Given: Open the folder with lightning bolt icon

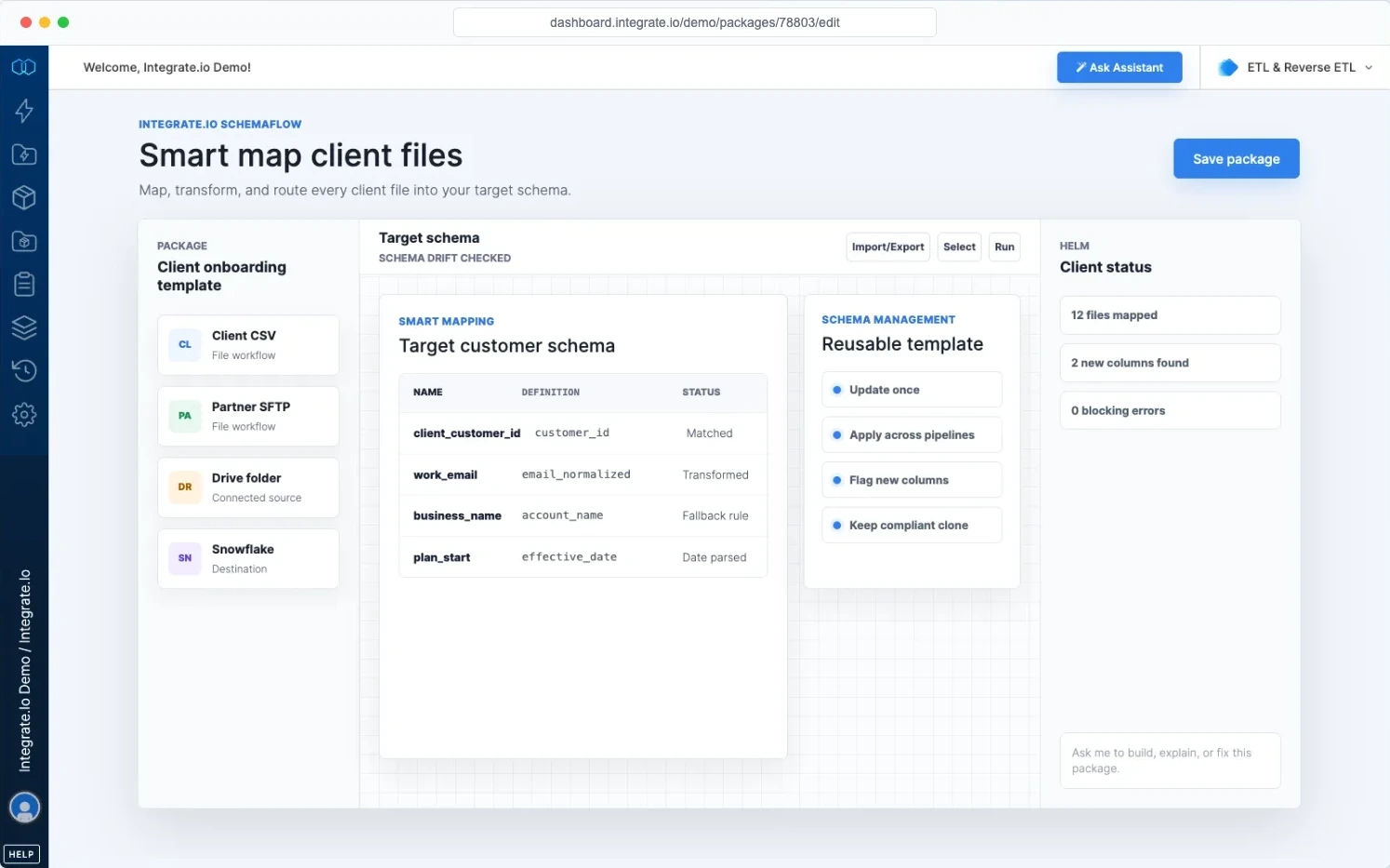Looking at the screenshot, I should [x=24, y=154].
